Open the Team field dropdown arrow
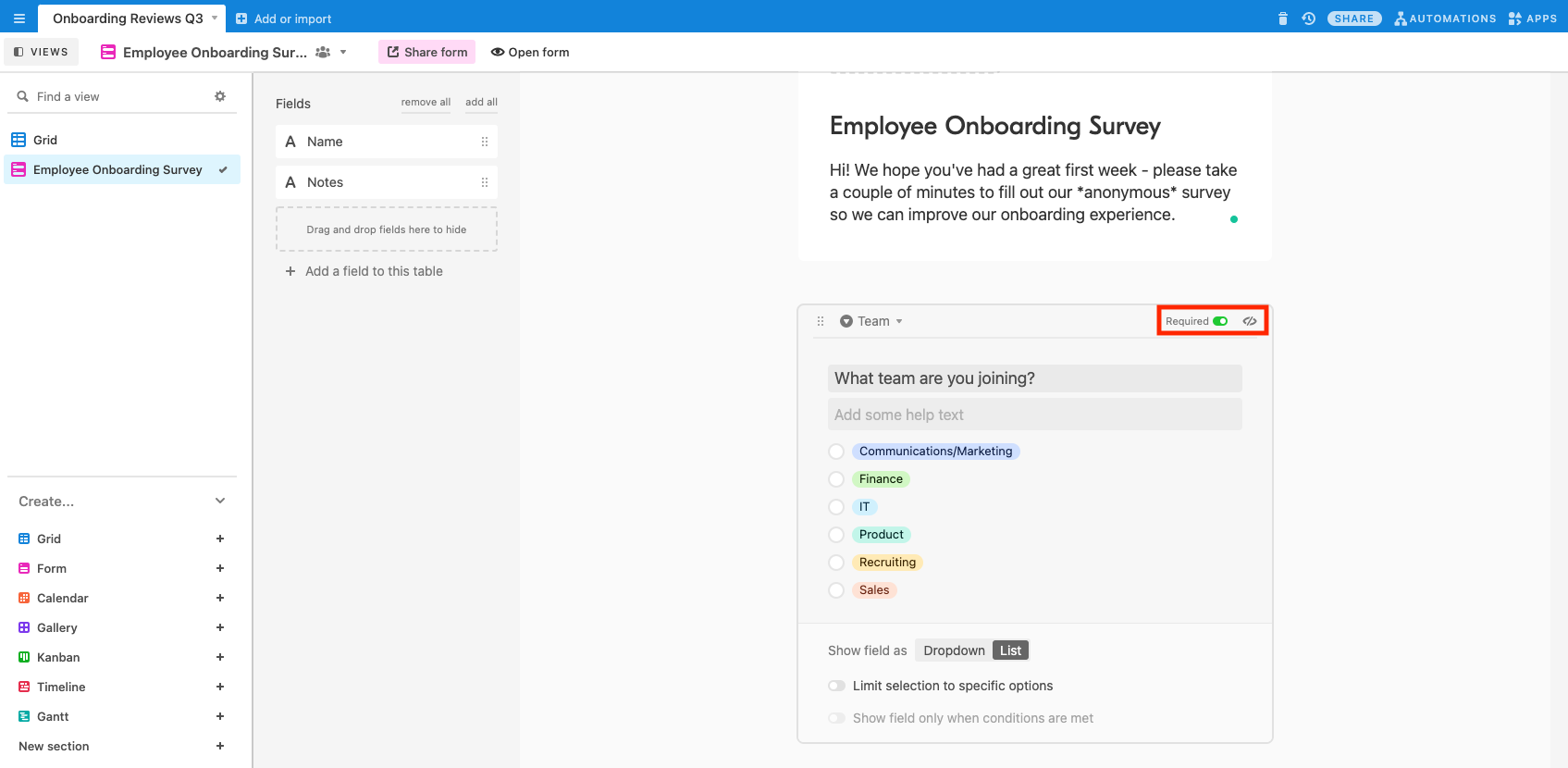1568x768 pixels. click(x=899, y=322)
